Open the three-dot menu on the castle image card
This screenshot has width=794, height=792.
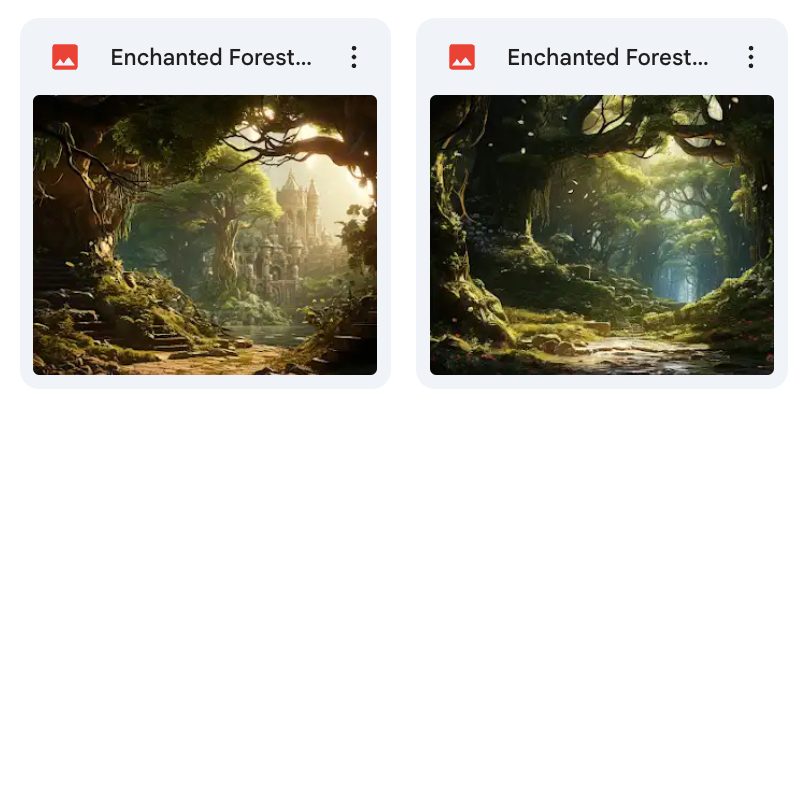354,57
